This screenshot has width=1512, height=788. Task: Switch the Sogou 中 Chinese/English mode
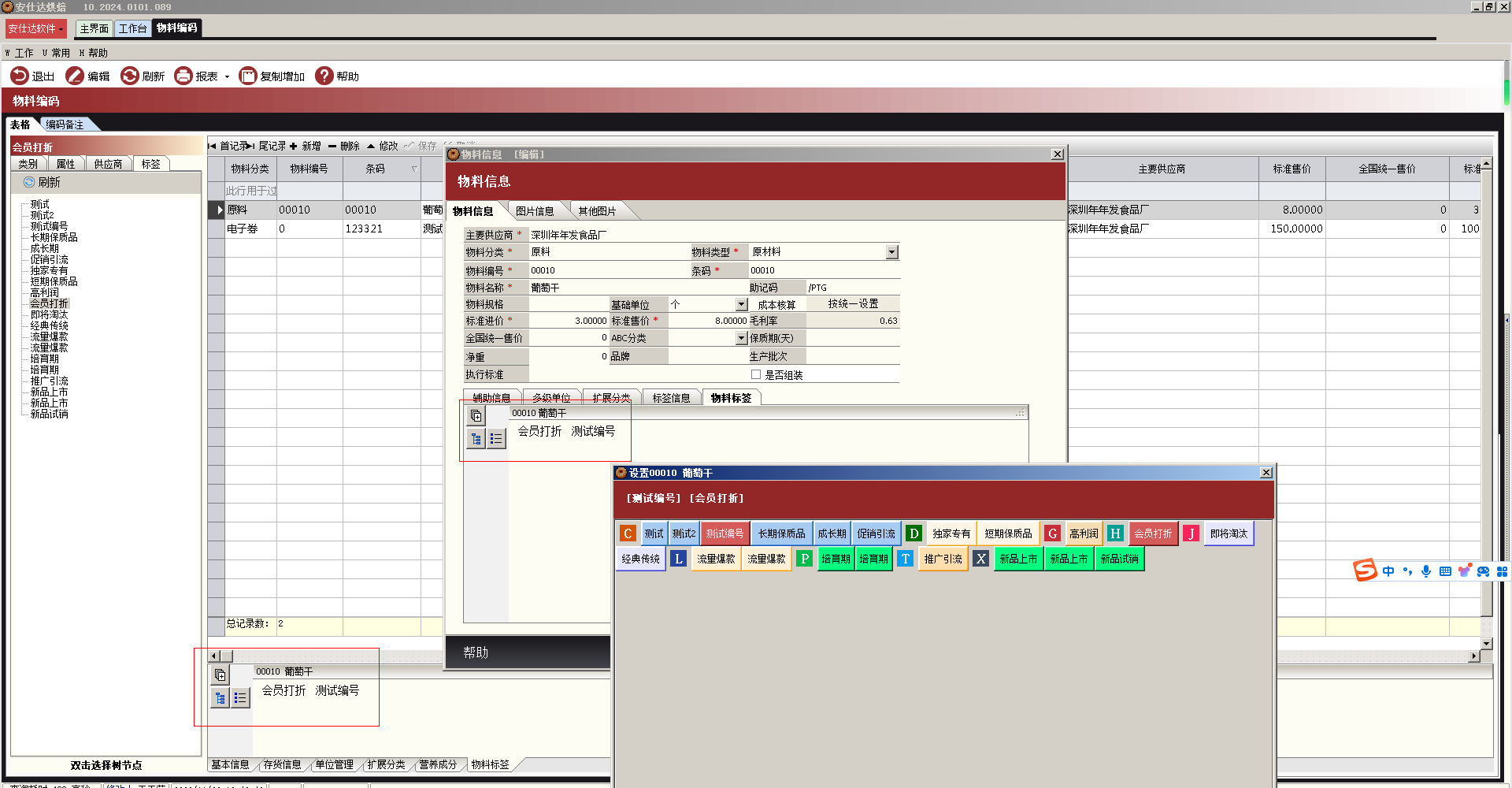1388,571
